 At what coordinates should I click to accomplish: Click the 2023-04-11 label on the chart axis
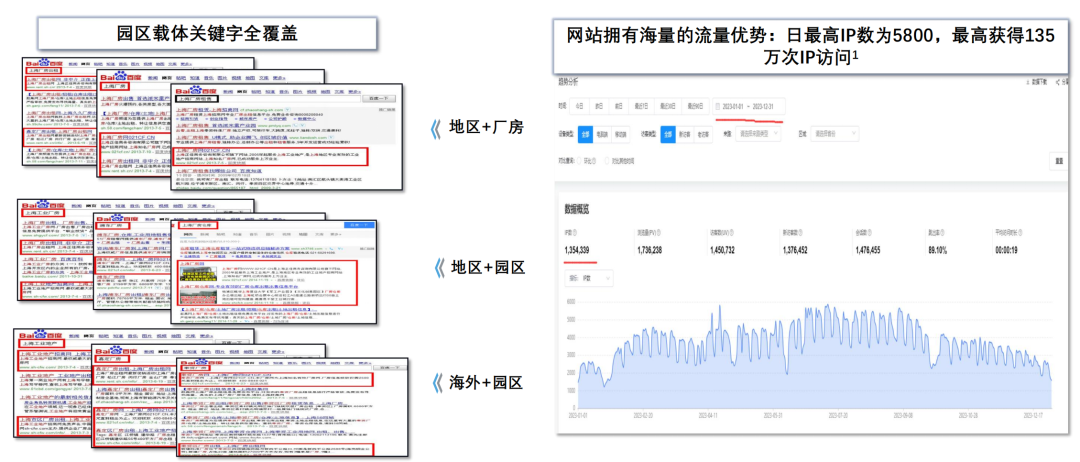tap(710, 417)
